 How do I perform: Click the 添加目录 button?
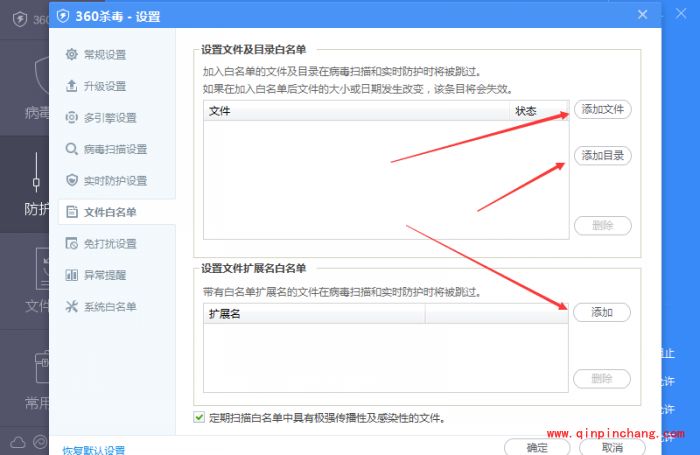tap(603, 155)
